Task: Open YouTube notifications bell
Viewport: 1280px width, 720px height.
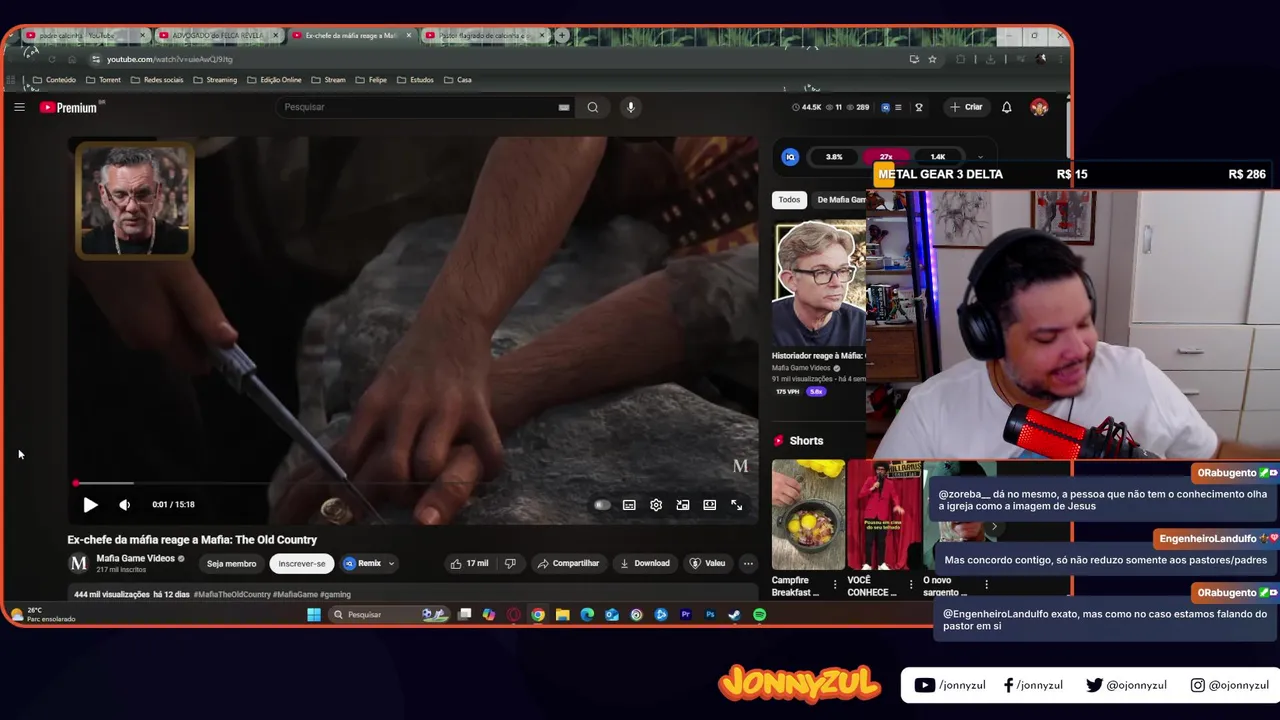Action: (1007, 107)
